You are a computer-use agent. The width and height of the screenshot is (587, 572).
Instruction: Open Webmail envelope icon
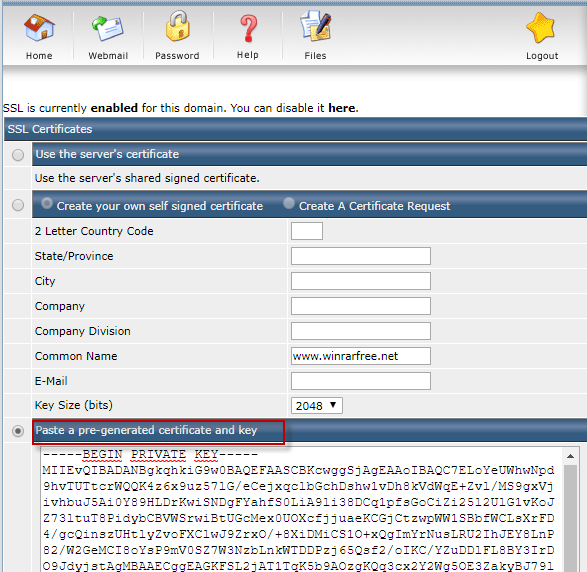(108, 29)
